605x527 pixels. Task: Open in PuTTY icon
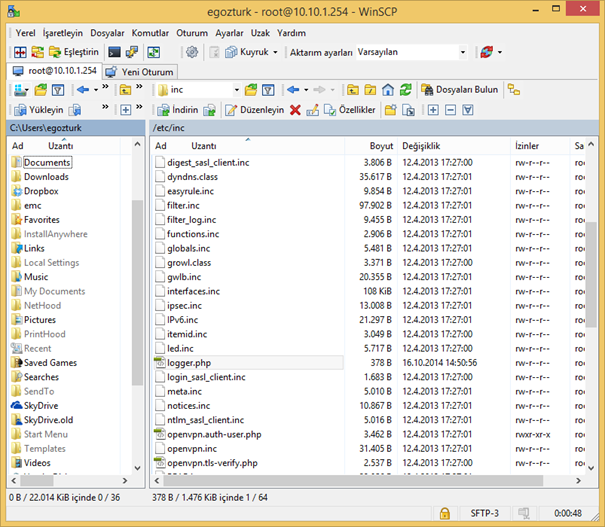point(132,52)
